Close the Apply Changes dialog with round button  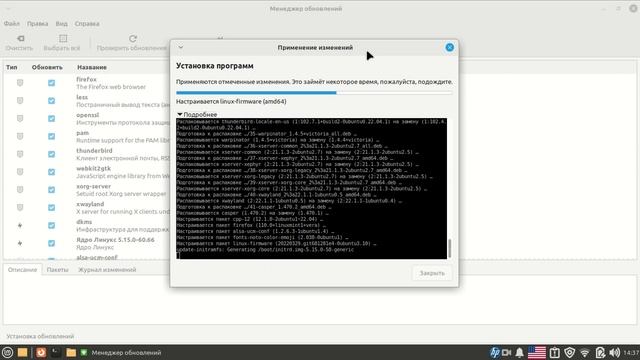449,47
